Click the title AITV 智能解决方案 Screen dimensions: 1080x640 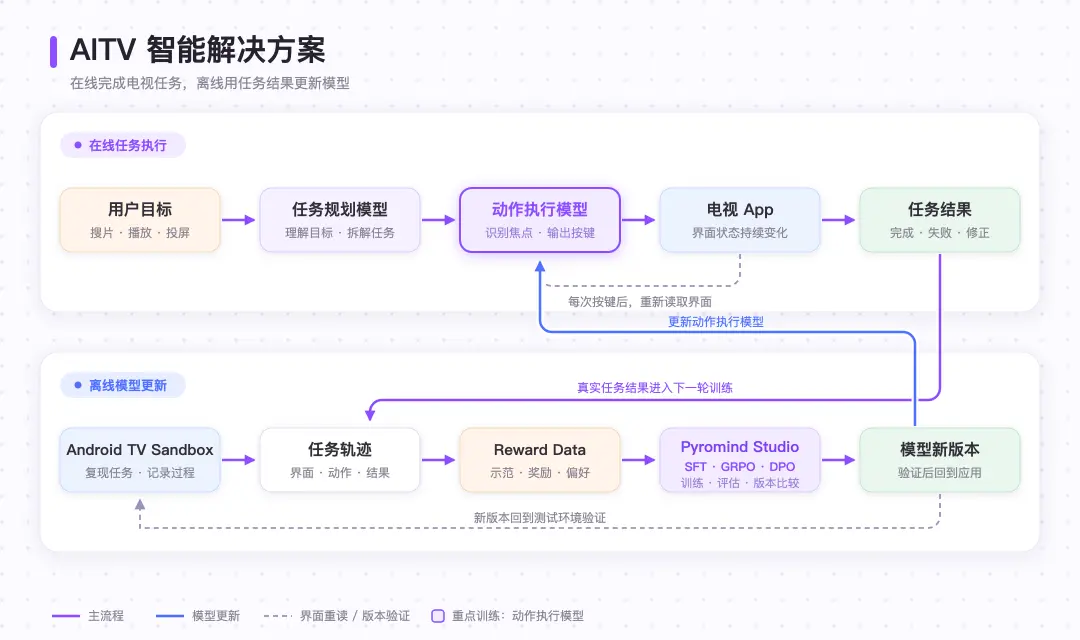point(198,50)
